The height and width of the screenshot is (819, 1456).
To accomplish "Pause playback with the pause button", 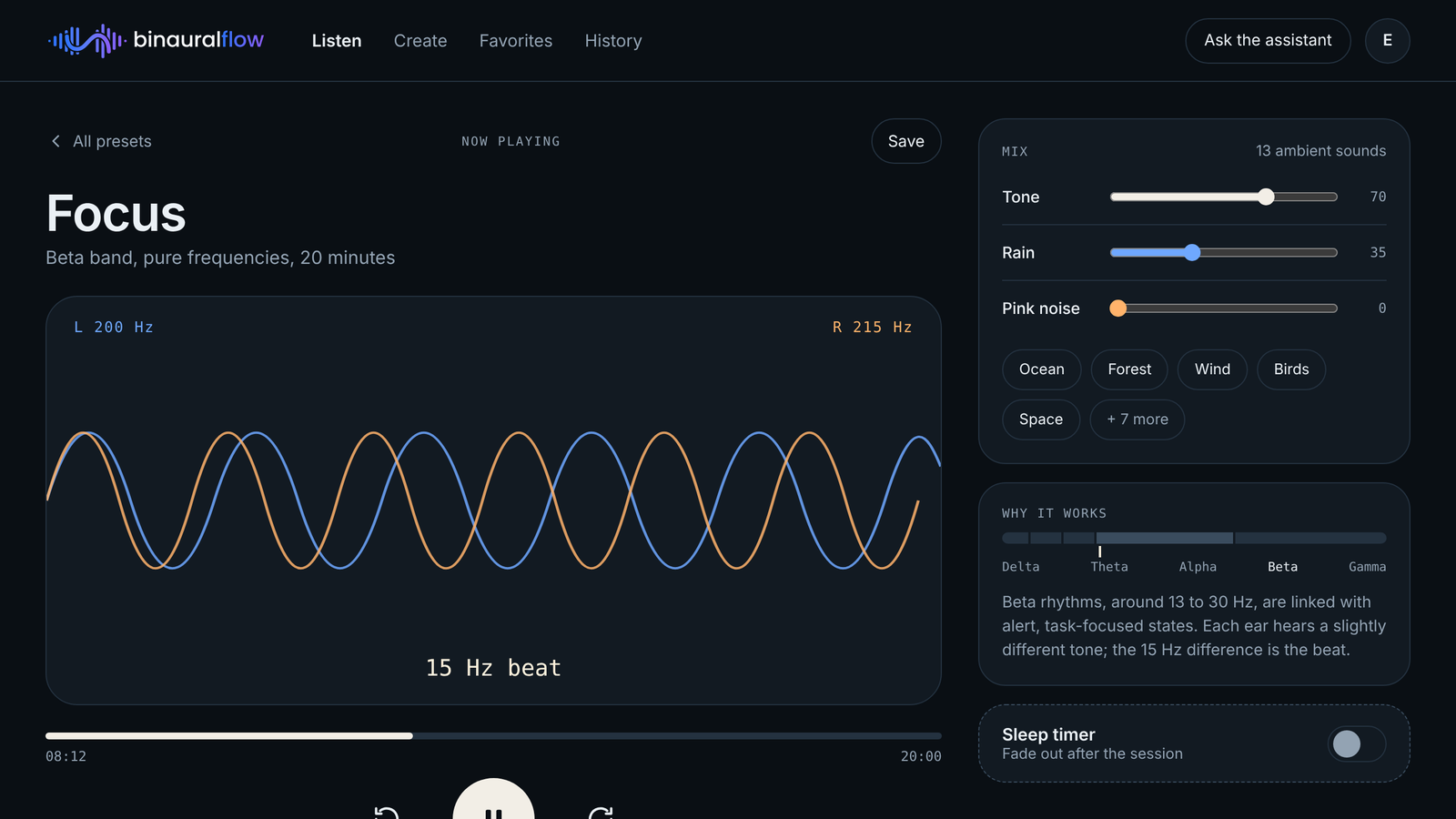I will (493, 798).
